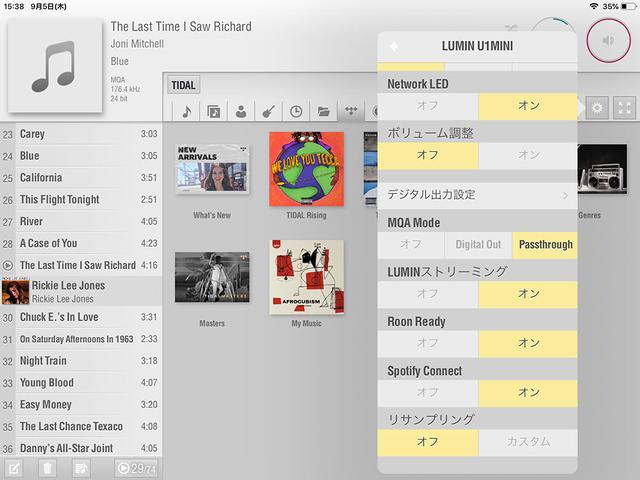The height and width of the screenshot is (480, 640).
Task: Open the Albums browse icon
Action: (213, 111)
